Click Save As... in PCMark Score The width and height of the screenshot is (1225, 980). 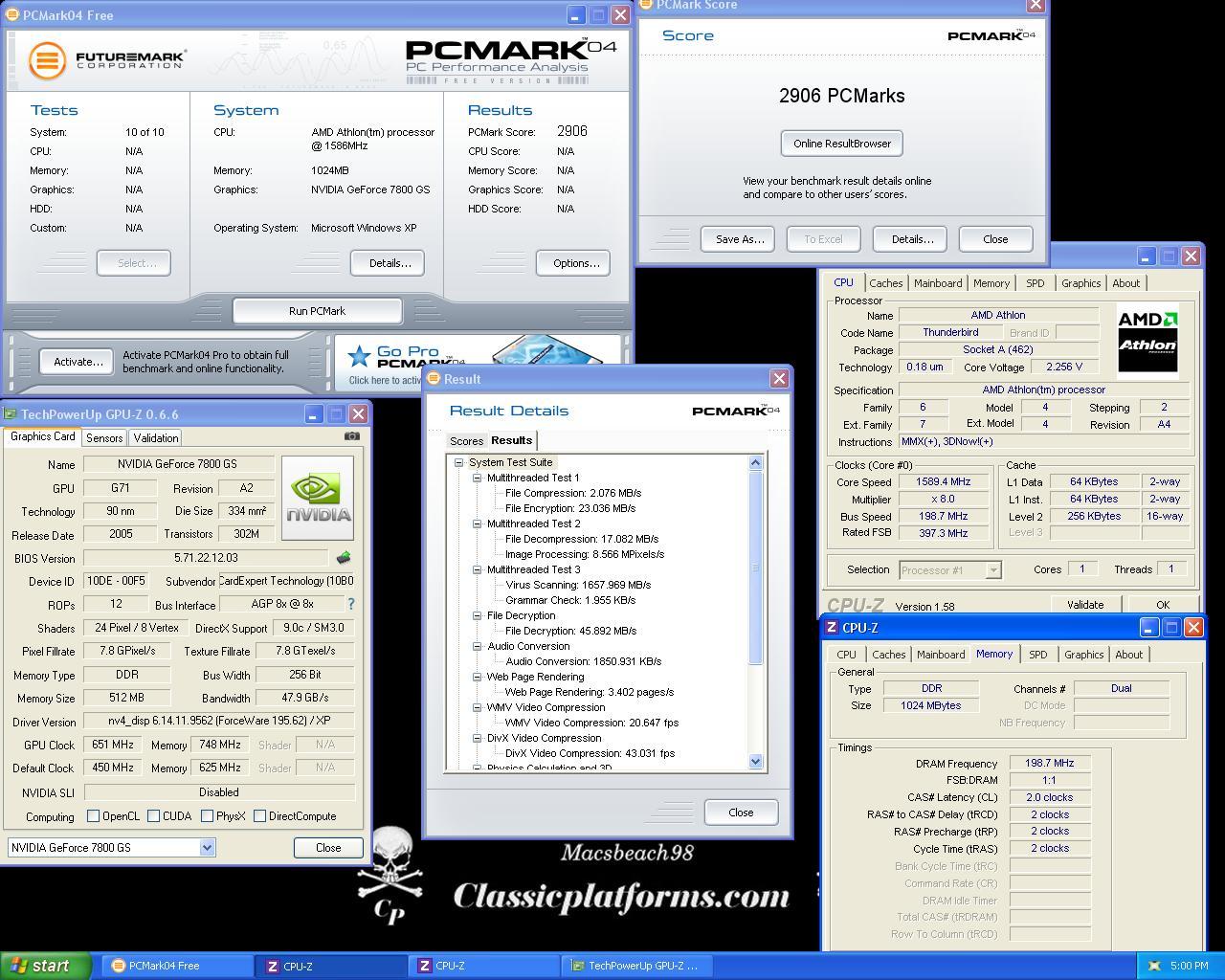[x=740, y=239]
